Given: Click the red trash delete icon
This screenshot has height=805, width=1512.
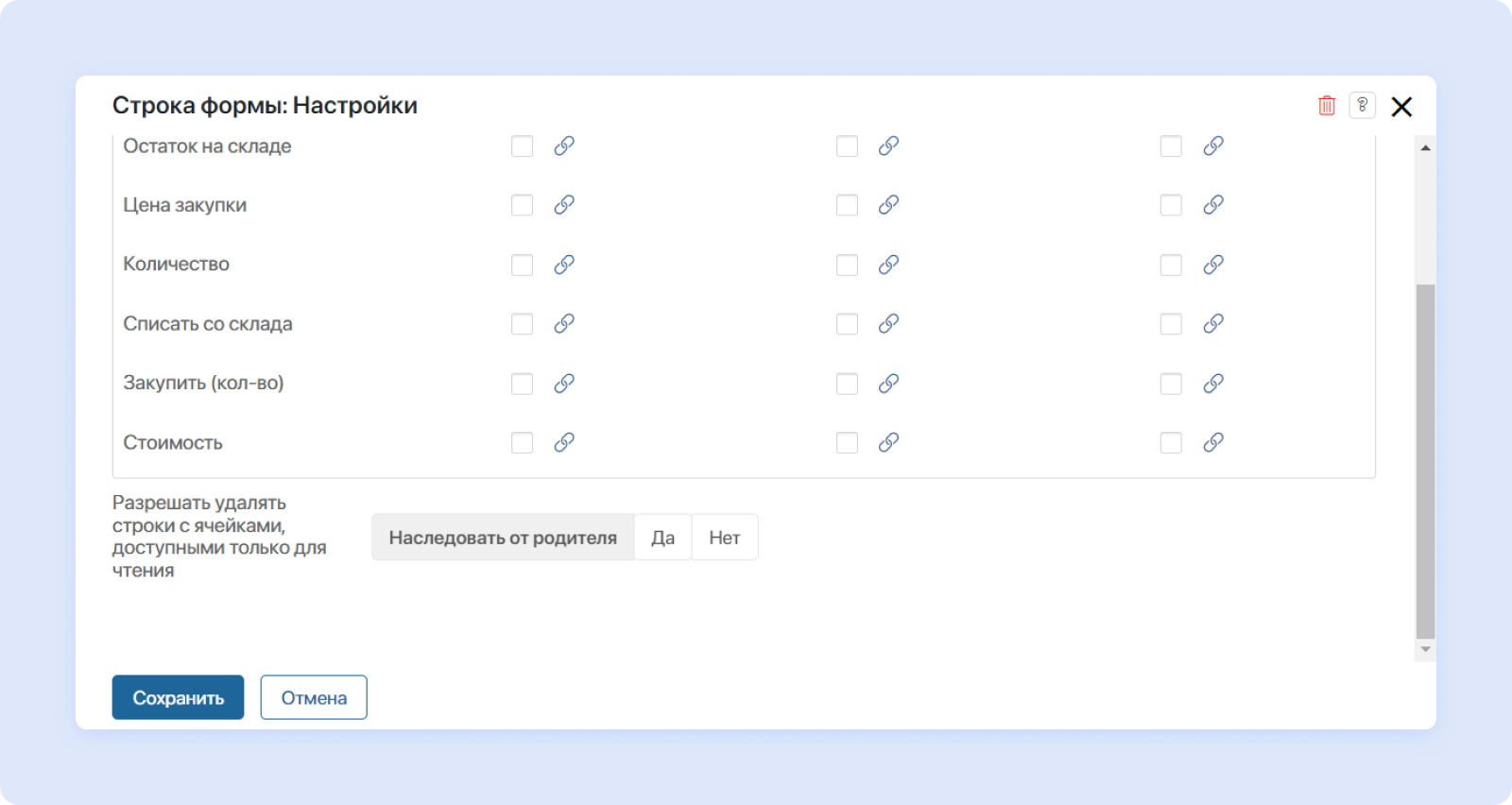Looking at the screenshot, I should 1327,106.
